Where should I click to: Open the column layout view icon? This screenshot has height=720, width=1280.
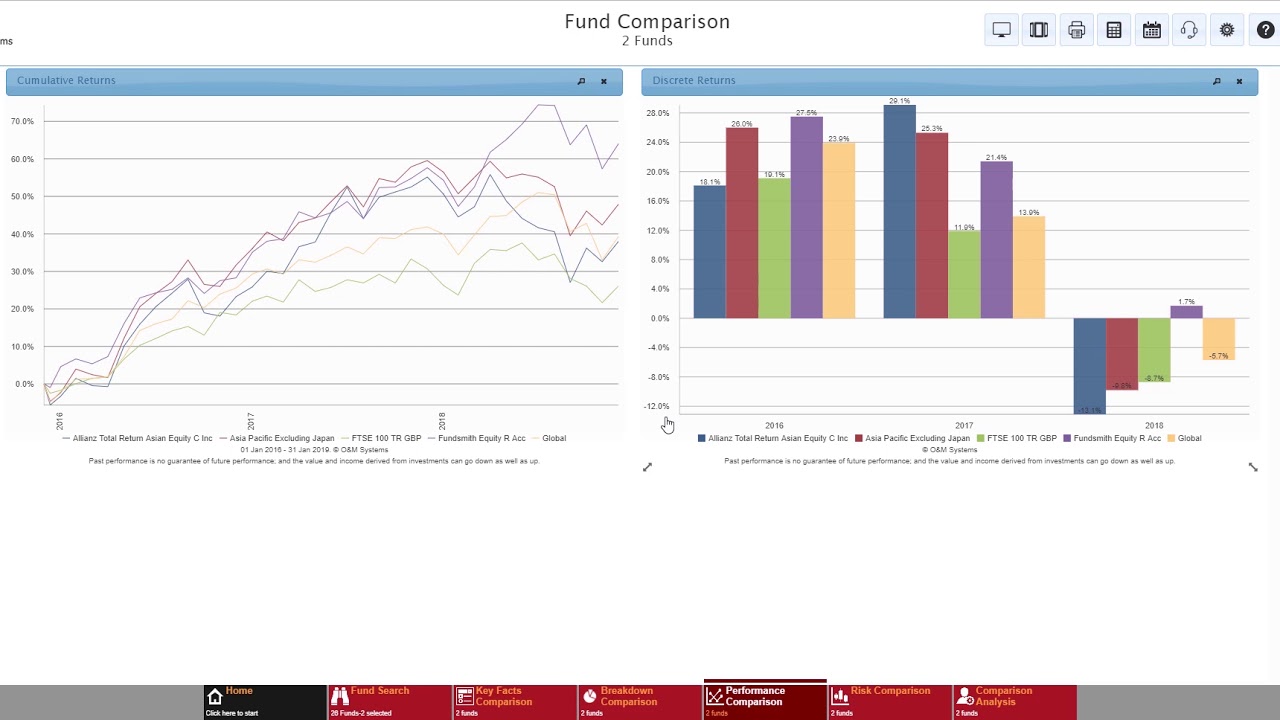[x=1039, y=30]
